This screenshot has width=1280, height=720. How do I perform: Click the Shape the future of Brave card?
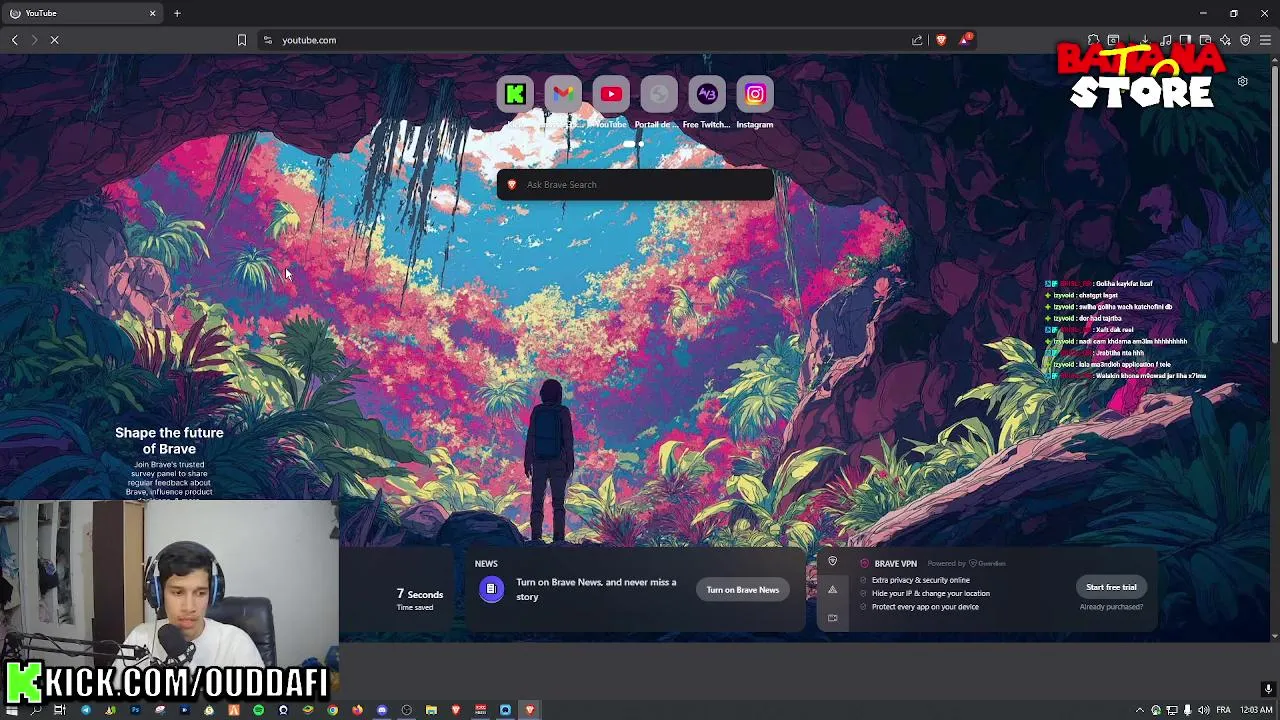click(x=169, y=462)
